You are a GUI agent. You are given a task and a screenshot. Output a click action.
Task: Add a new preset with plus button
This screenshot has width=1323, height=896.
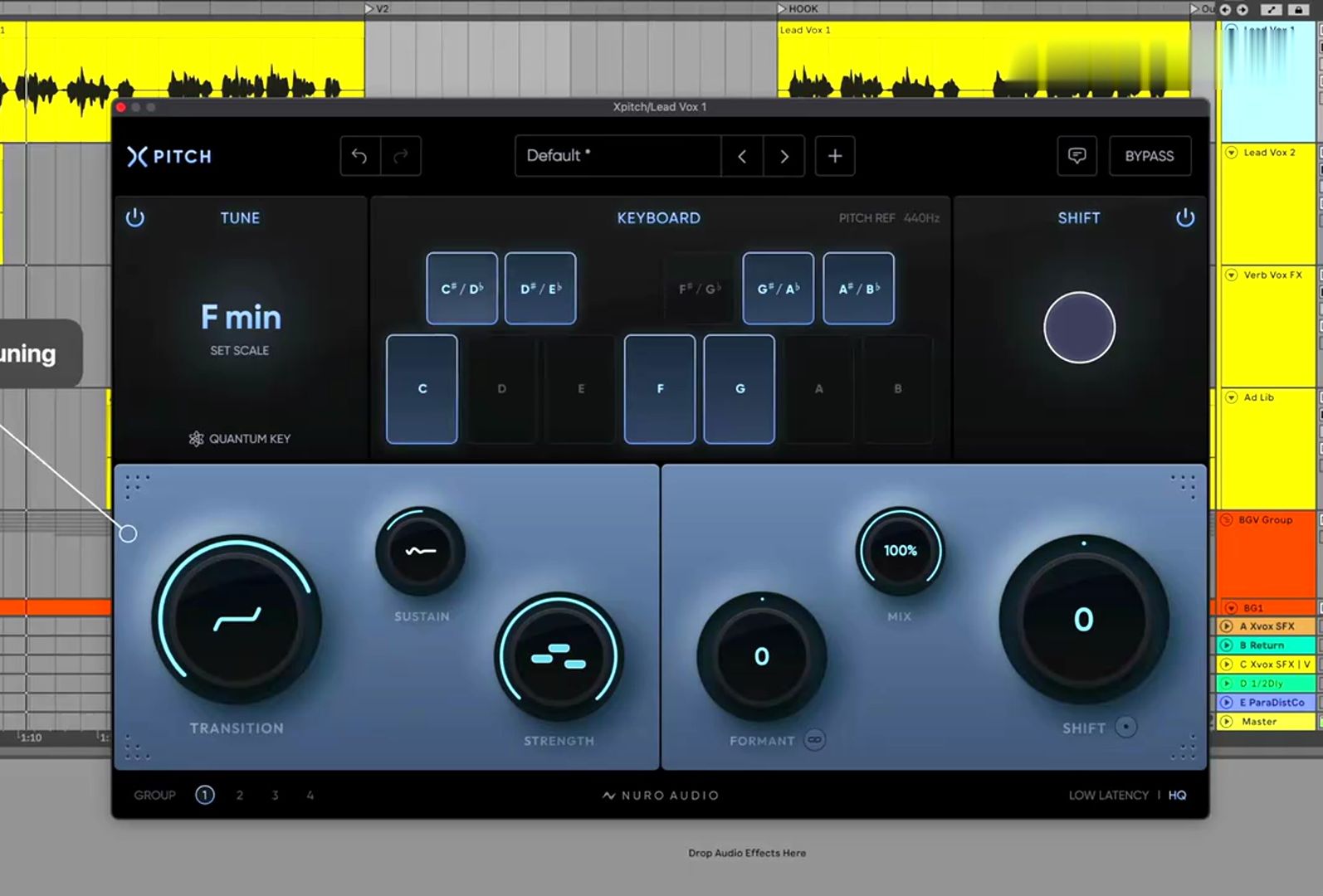(x=835, y=156)
